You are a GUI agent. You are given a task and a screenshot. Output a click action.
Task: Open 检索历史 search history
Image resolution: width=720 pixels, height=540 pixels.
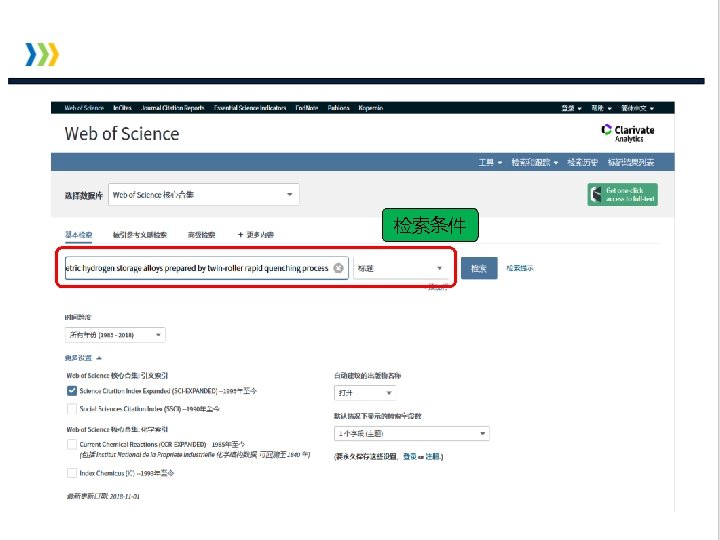tap(582, 162)
